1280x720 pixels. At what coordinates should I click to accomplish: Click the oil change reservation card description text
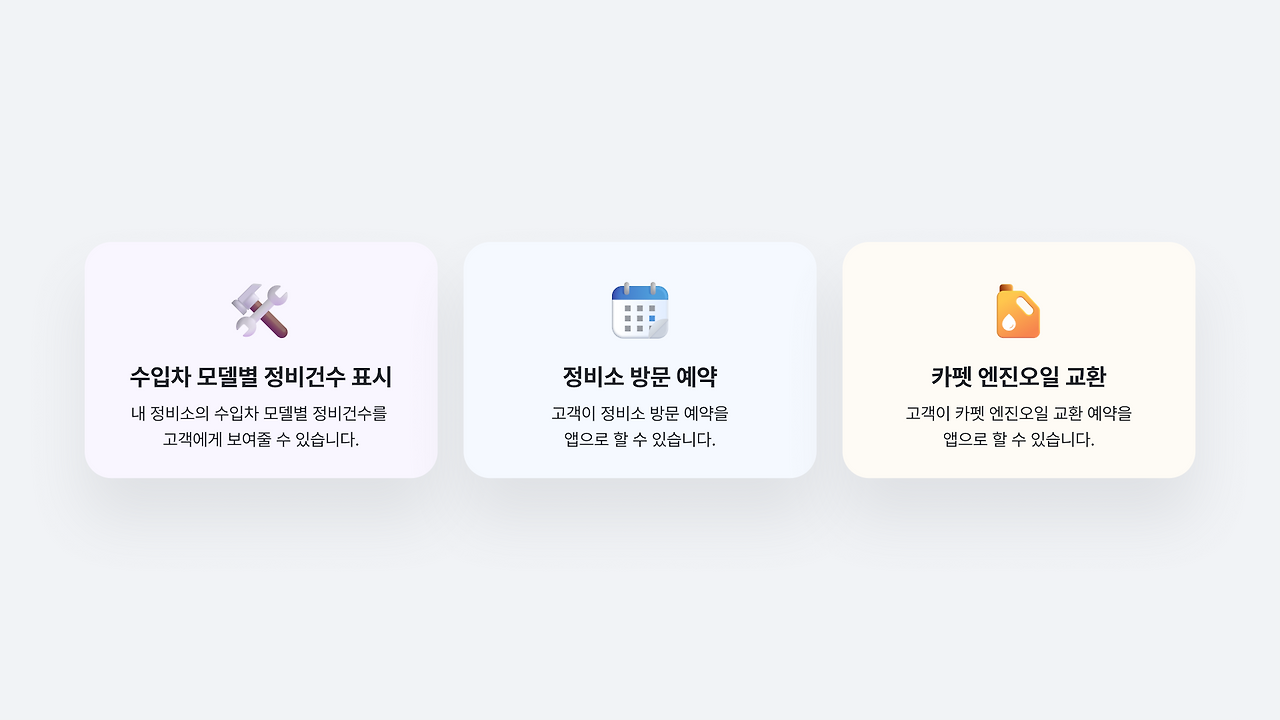pos(1018,424)
